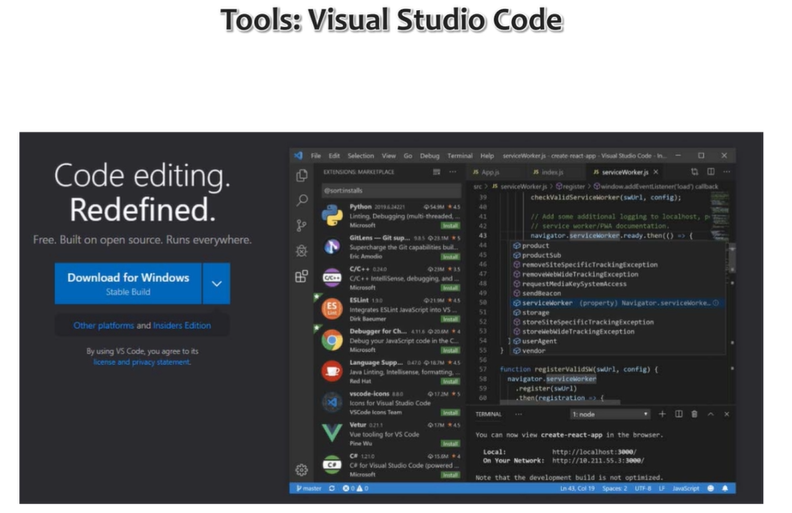
Task: Follow the Other platforms link
Action: coord(104,325)
